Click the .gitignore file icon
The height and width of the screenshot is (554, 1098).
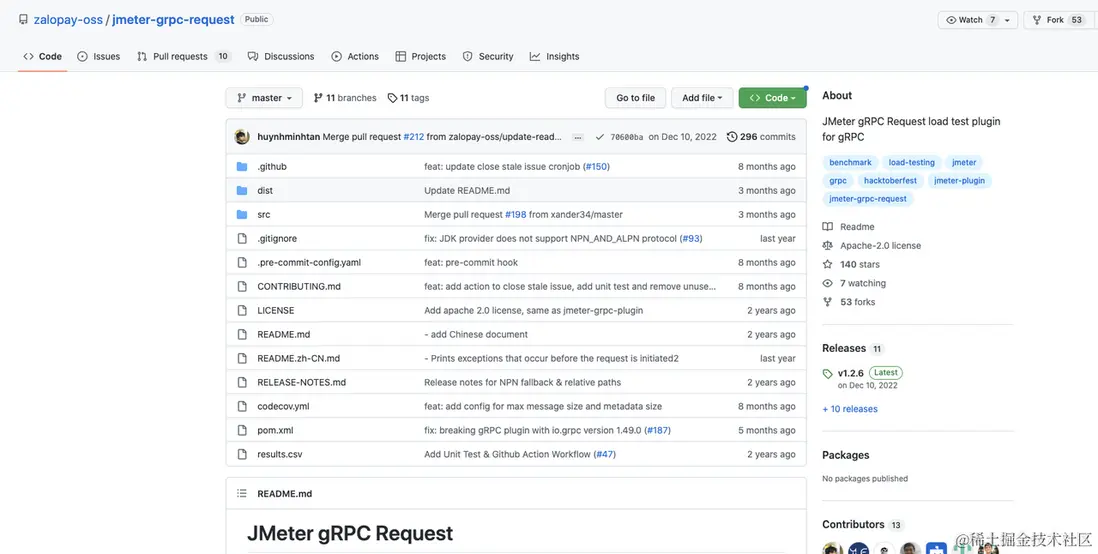242,239
